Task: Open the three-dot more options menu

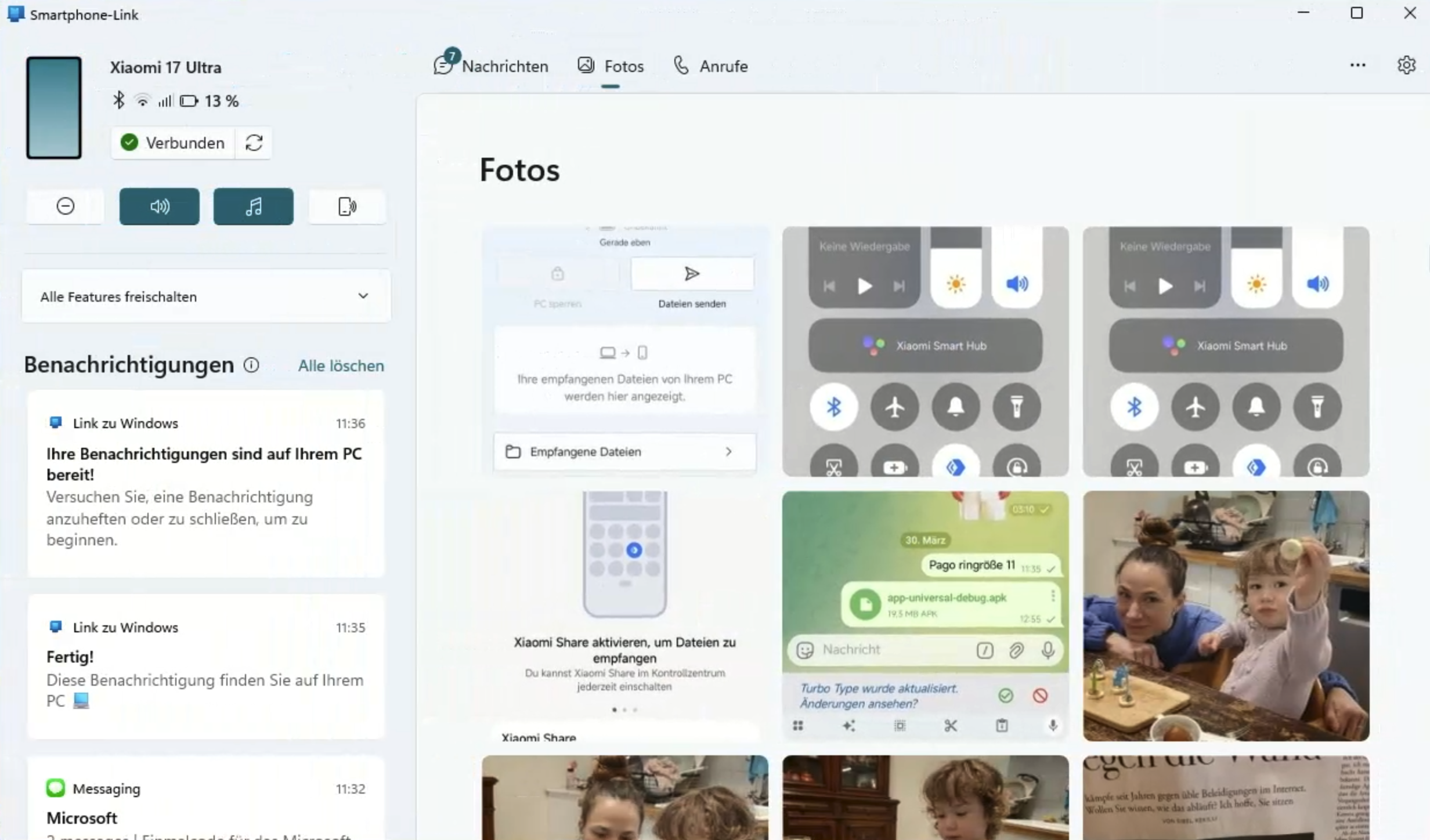Action: [x=1357, y=65]
